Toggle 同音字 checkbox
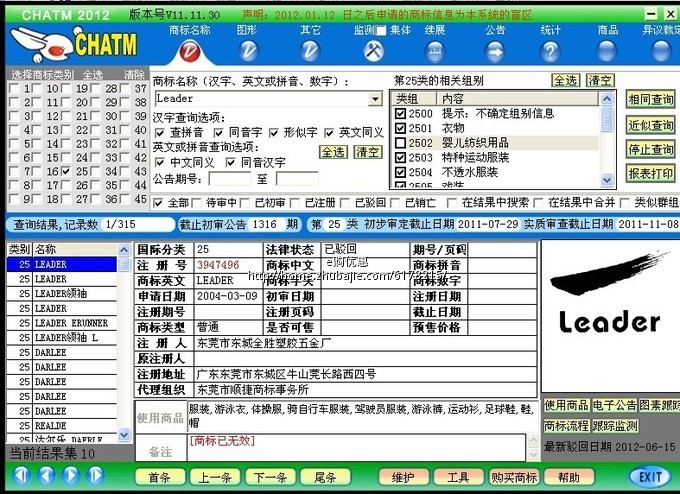The width and height of the screenshot is (680, 494). pyautogui.click(x=219, y=132)
